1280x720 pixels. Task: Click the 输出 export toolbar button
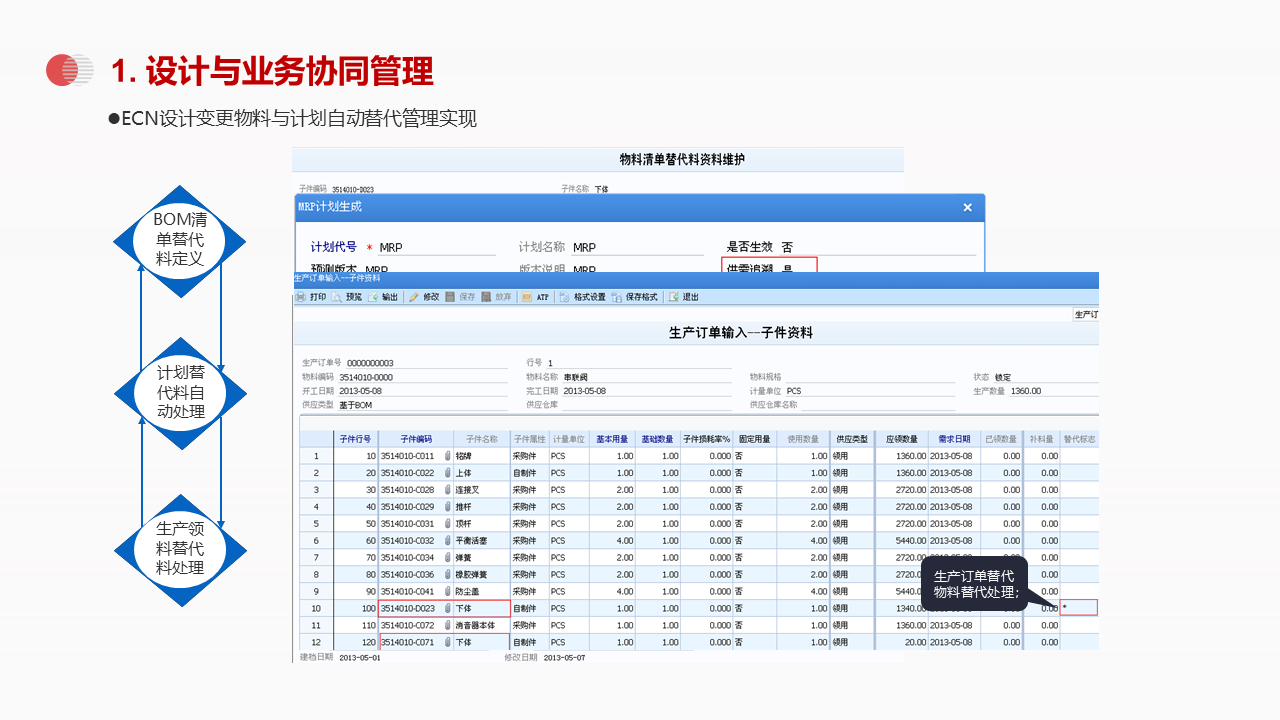tap(383, 297)
